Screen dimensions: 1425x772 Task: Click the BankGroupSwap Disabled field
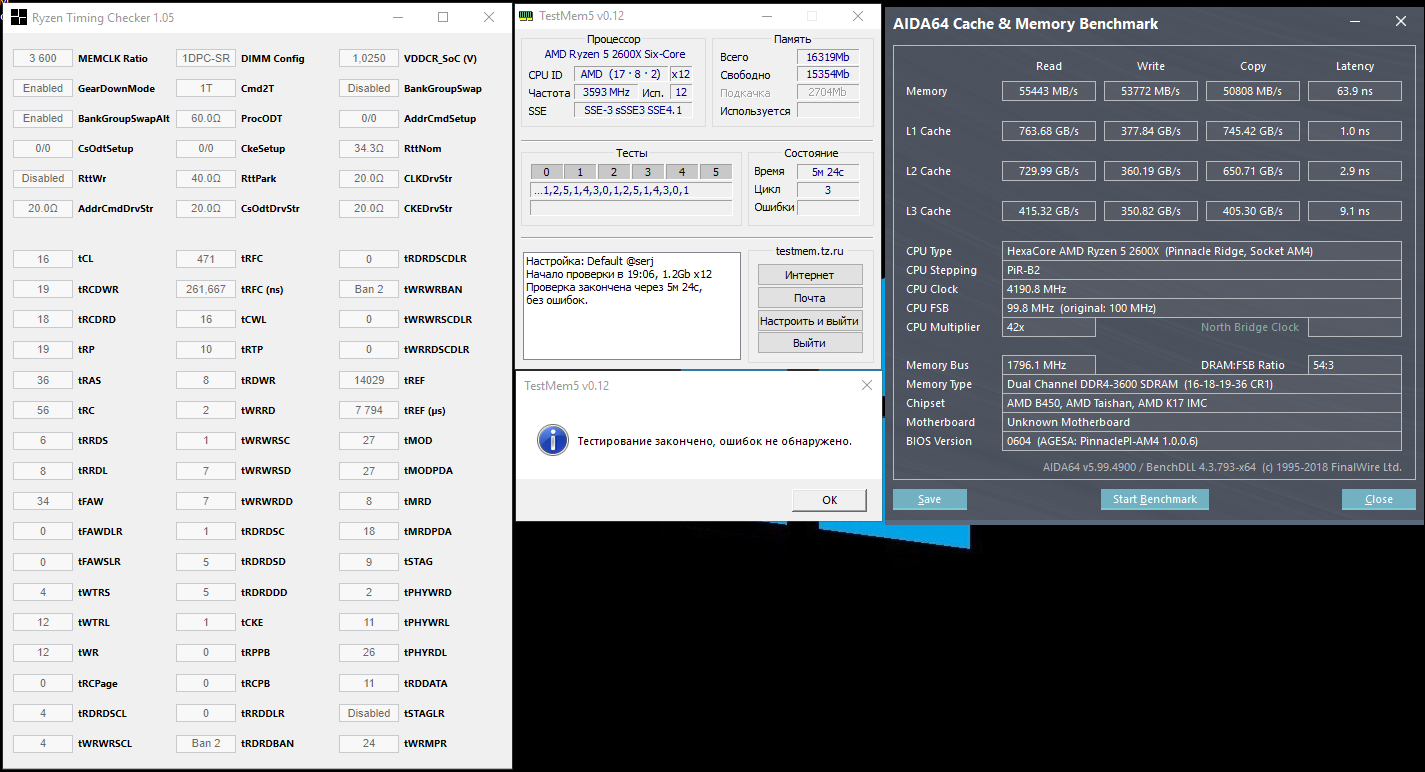tap(369, 88)
